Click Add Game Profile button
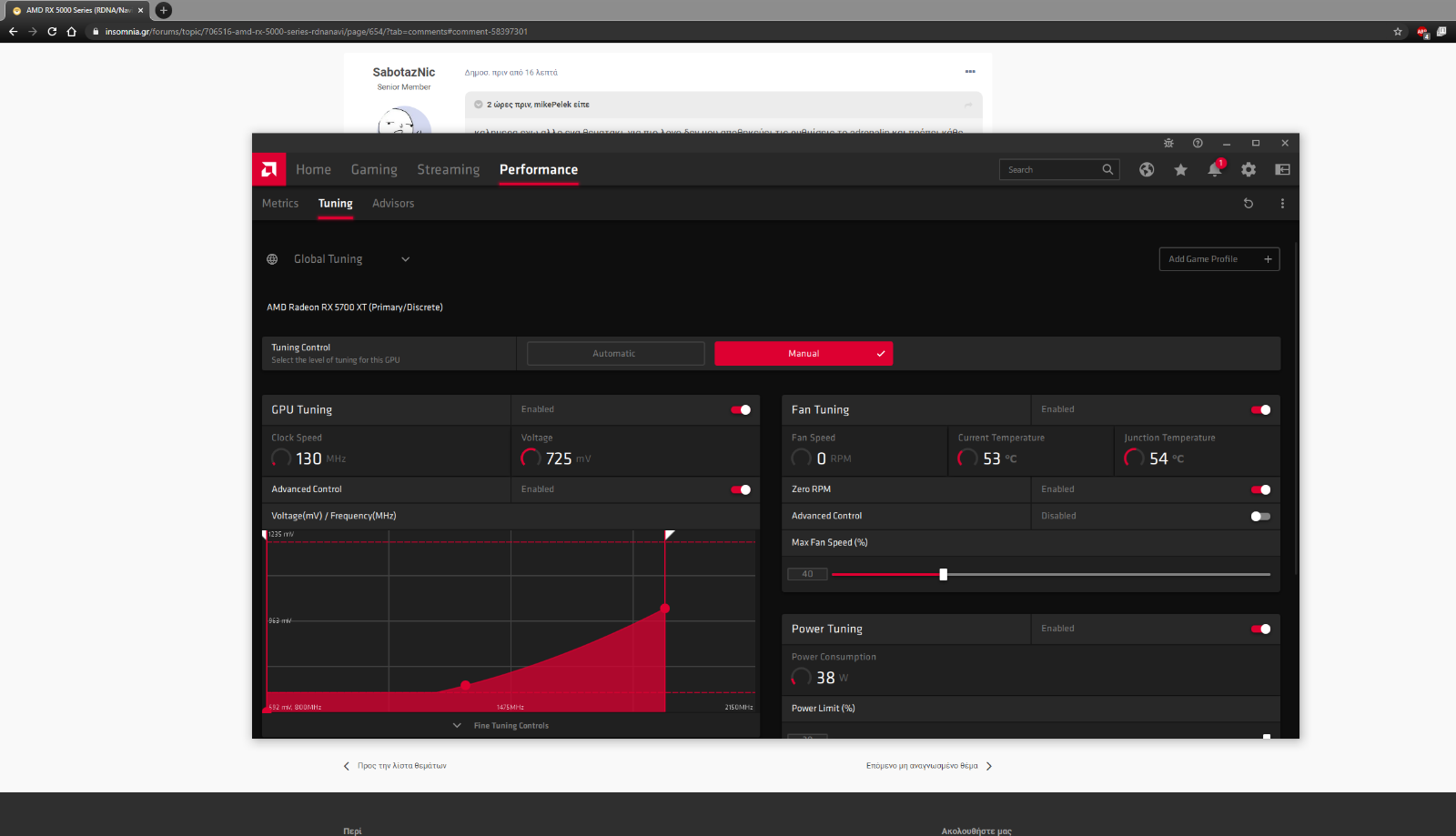 (x=1219, y=259)
